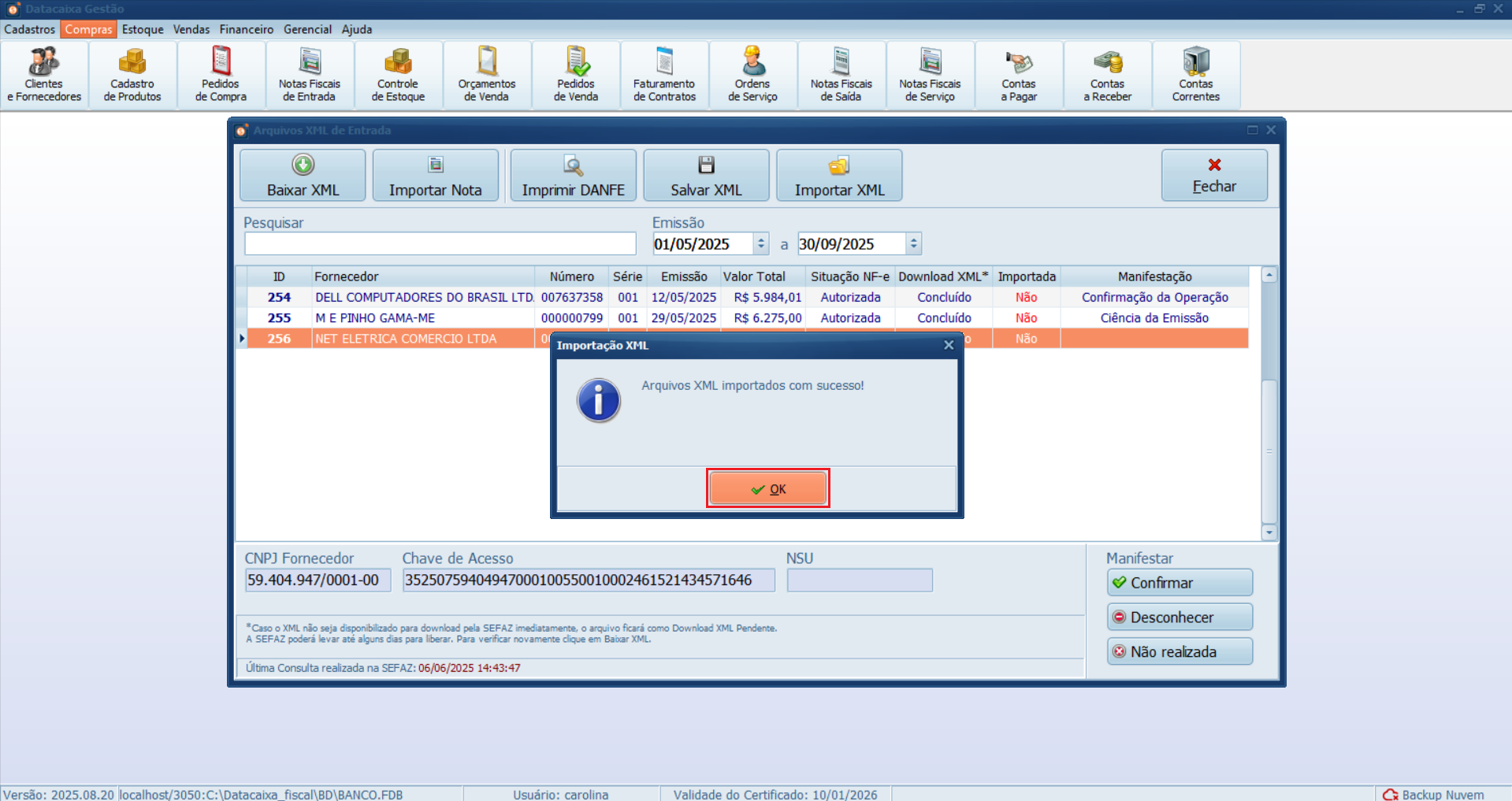This screenshot has height=801, width=1512.
Task: Confirm the dialog with OK
Action: coord(768,489)
